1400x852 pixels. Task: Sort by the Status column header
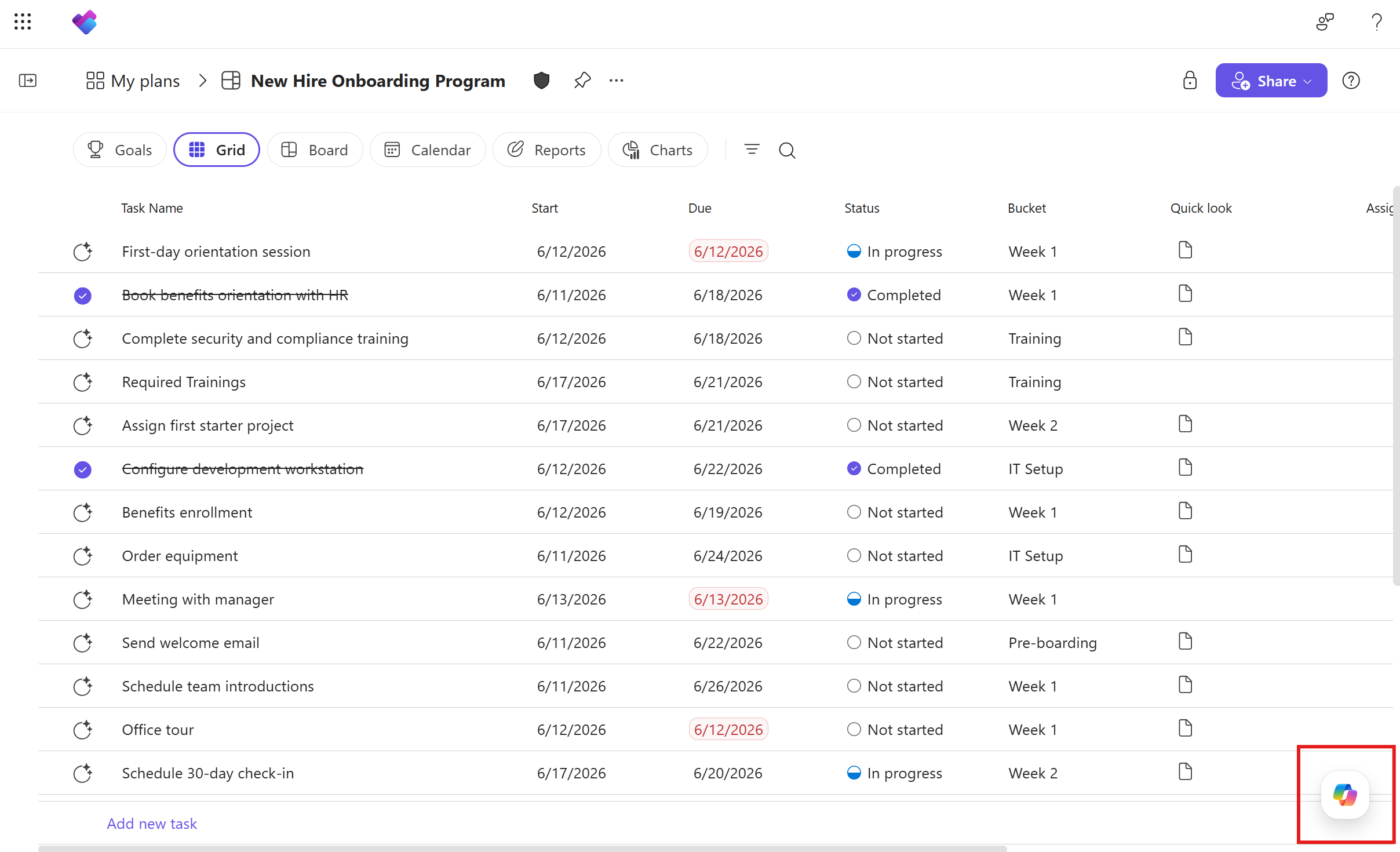coord(862,208)
